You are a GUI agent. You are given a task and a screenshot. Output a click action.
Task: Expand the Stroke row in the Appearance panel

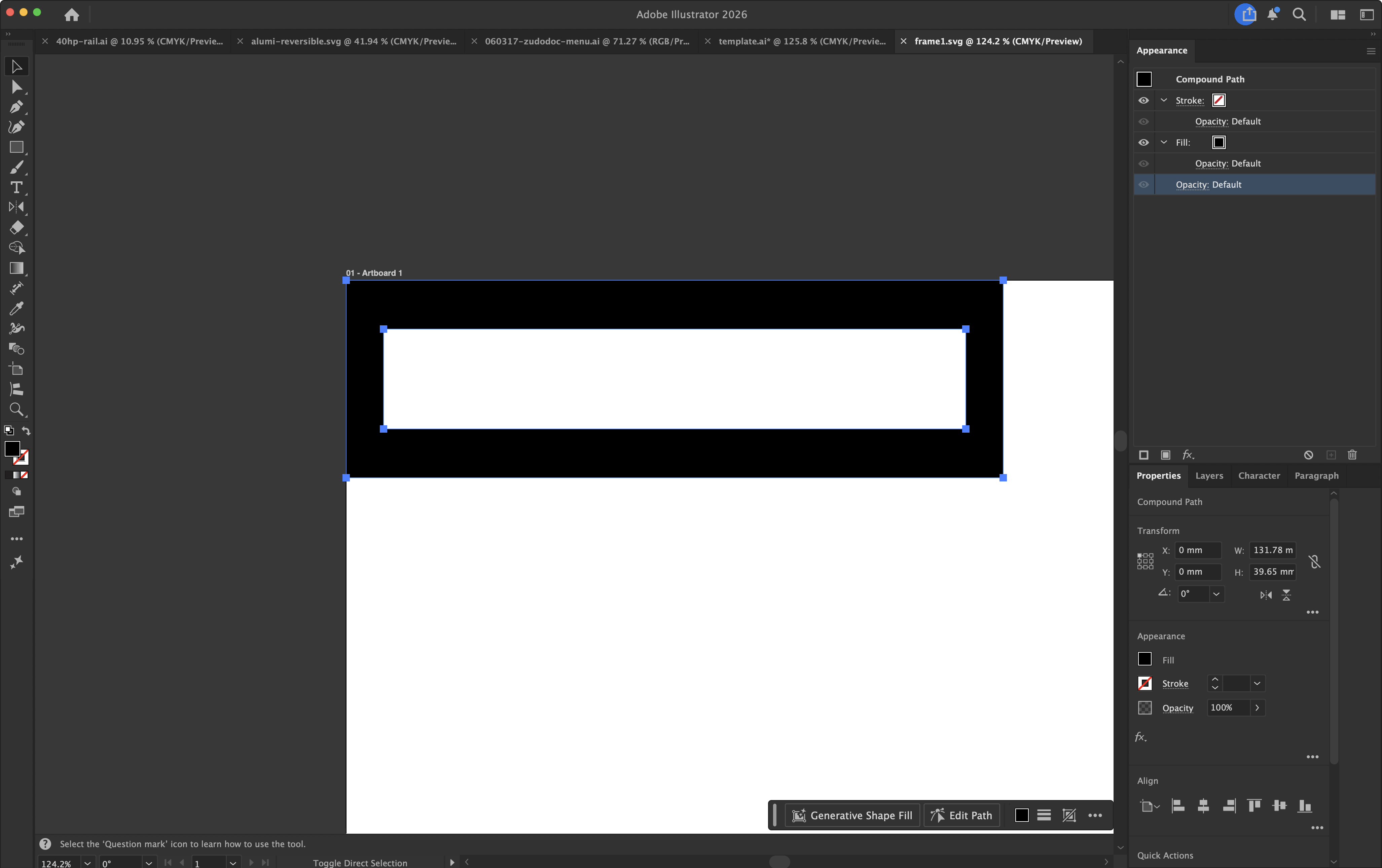[x=1164, y=101]
